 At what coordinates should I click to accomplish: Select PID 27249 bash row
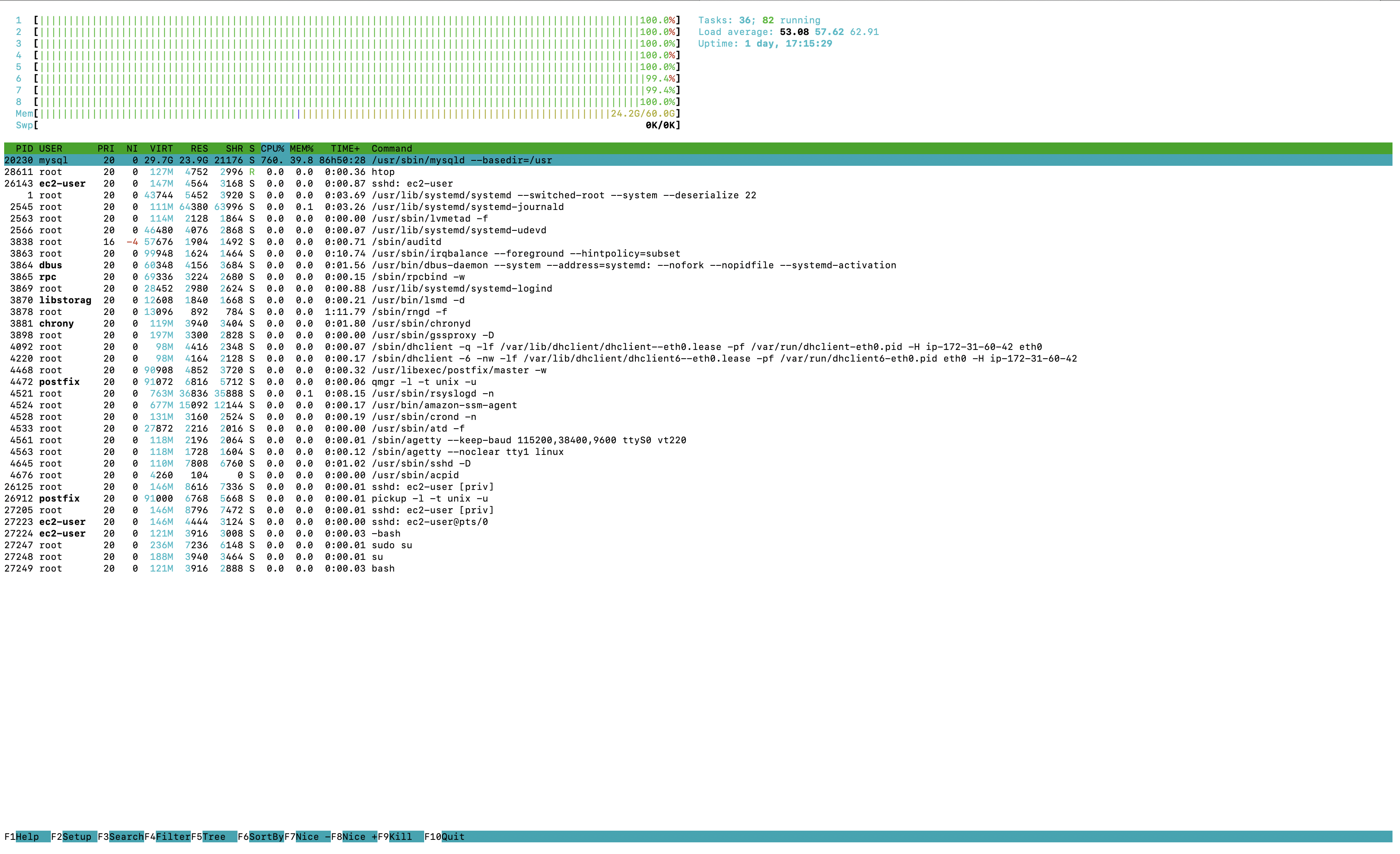698,568
